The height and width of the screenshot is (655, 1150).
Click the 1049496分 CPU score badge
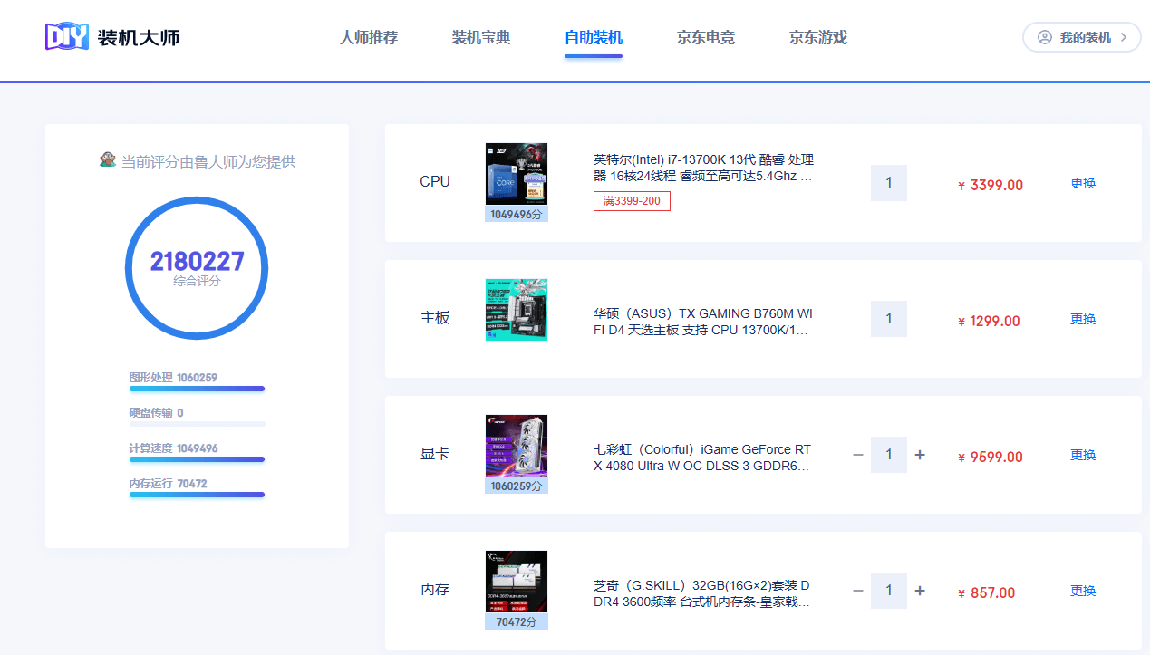tap(516, 214)
